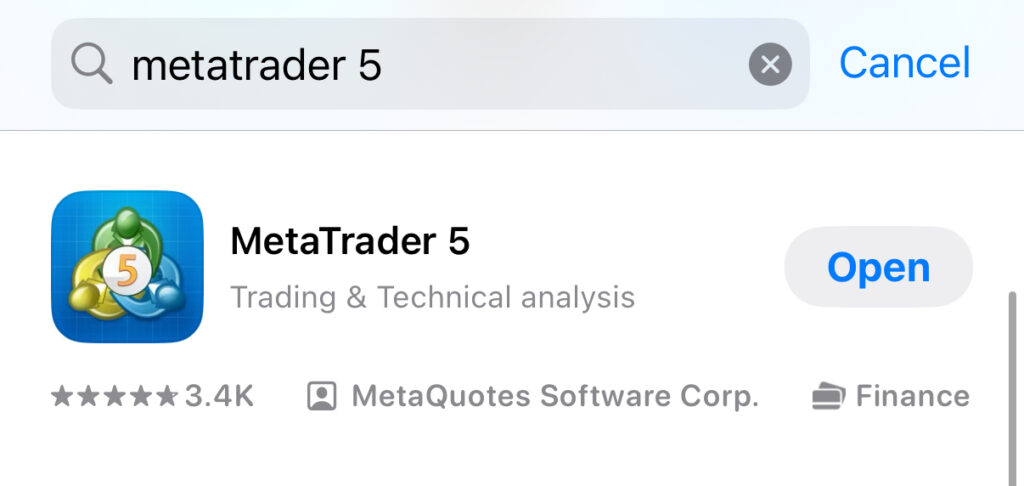This screenshot has height=486, width=1024.
Task: Click the first rating star
Action: 62,397
